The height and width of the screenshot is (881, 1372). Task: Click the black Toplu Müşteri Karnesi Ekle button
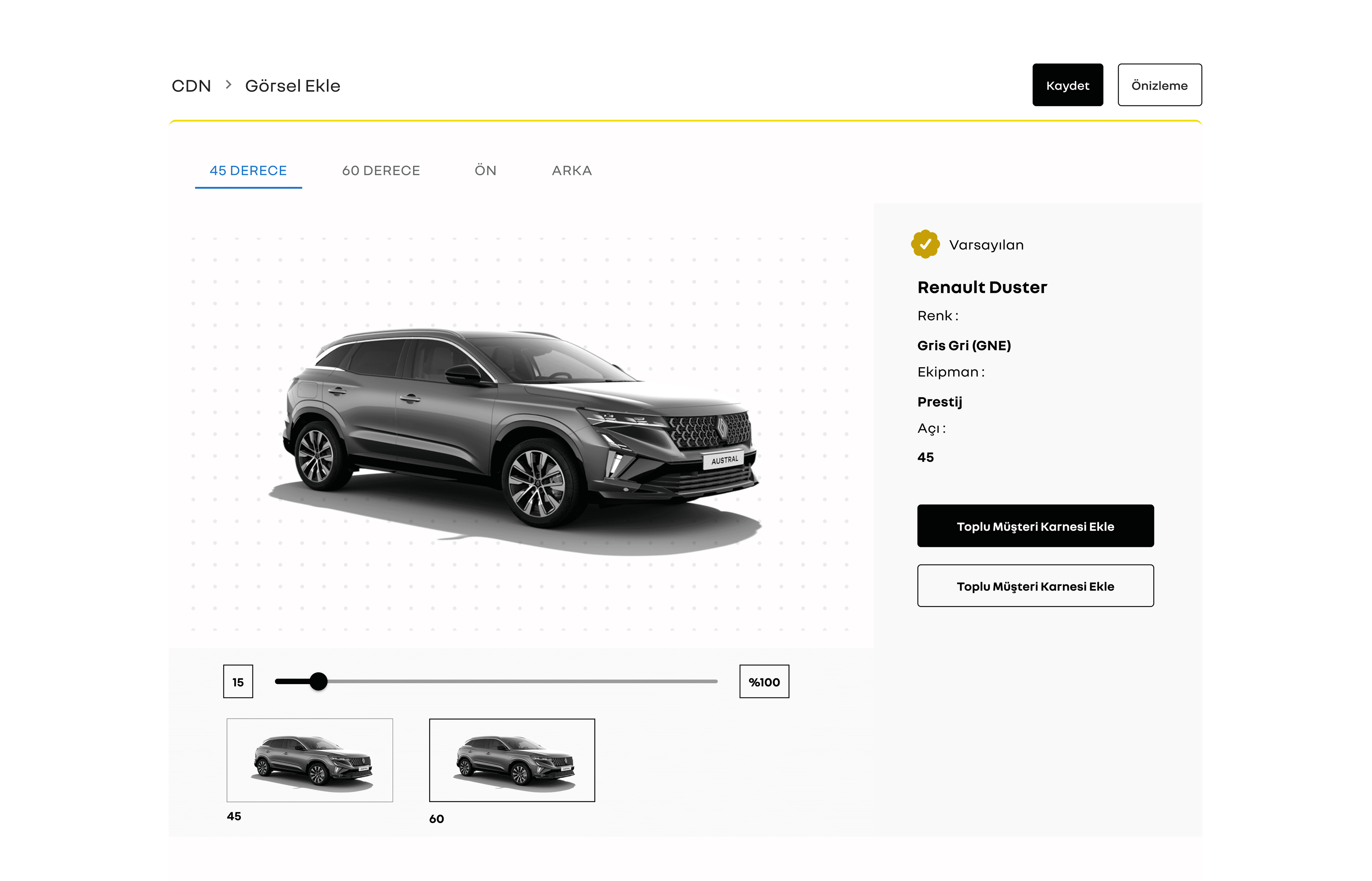click(x=1035, y=526)
